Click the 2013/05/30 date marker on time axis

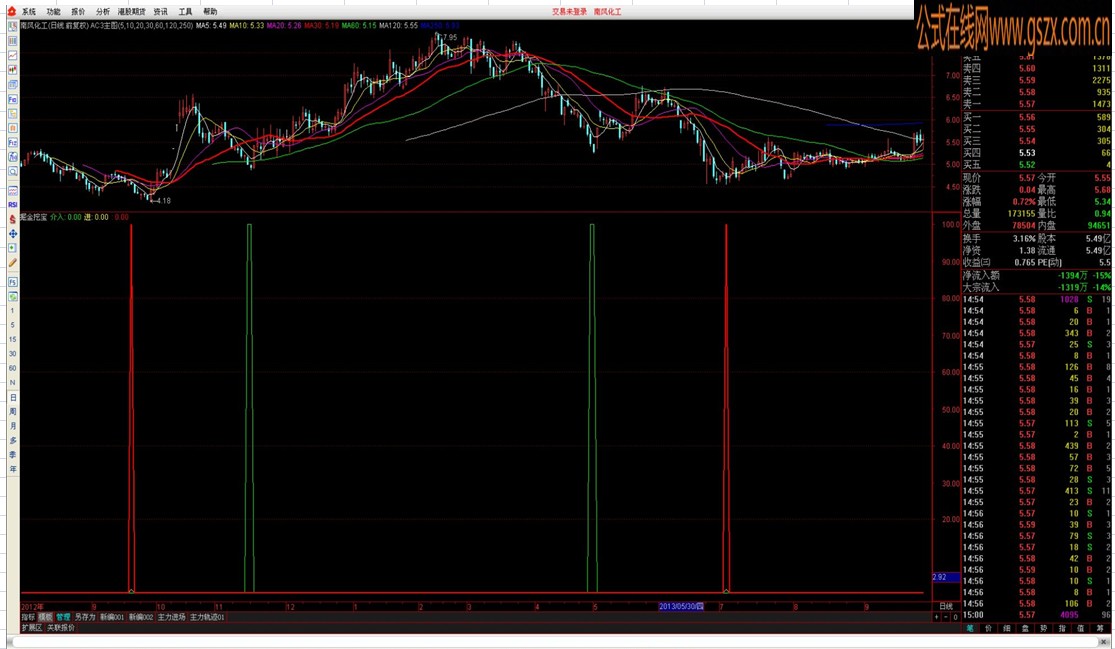point(681,606)
